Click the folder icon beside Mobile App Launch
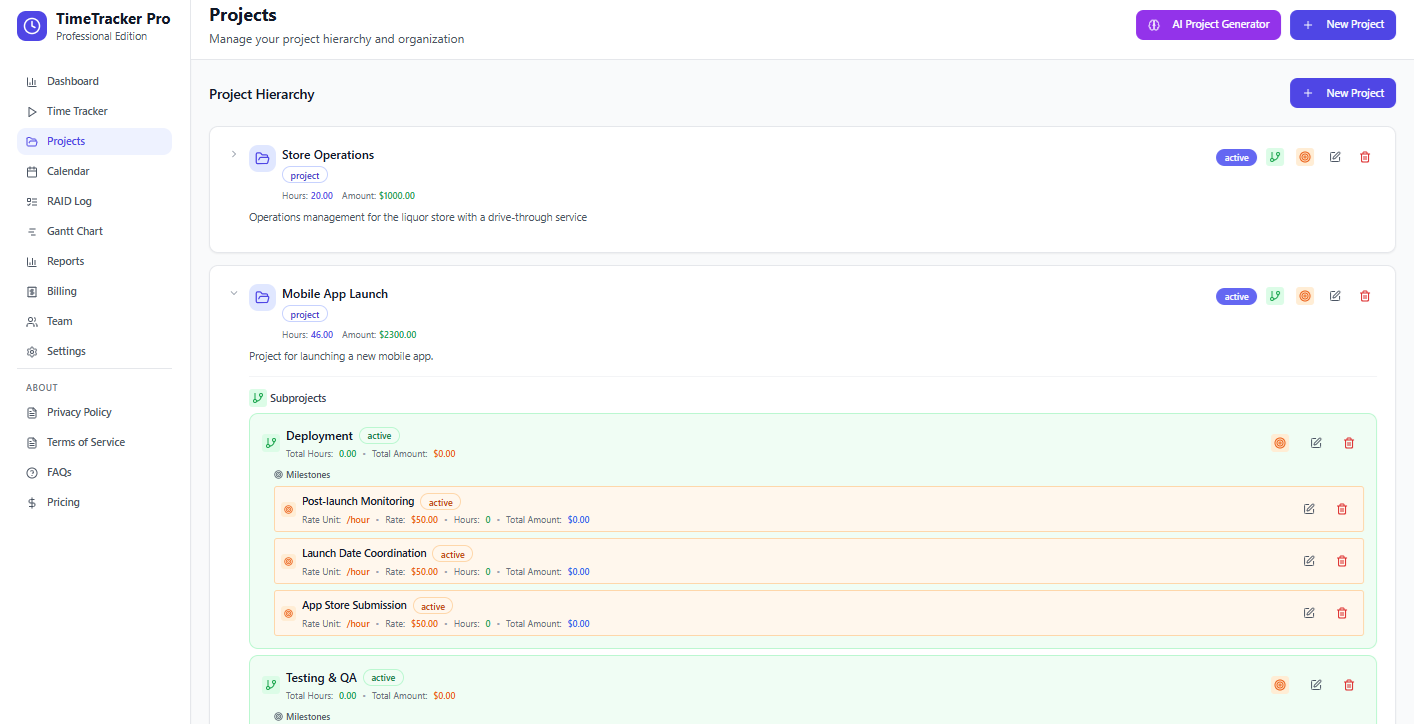 [x=261, y=297]
